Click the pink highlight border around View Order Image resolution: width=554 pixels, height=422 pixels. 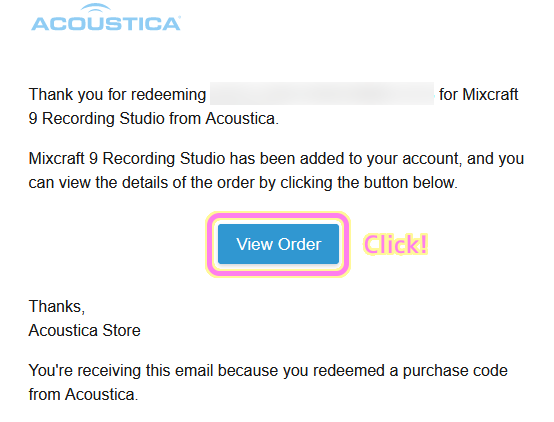(278, 216)
